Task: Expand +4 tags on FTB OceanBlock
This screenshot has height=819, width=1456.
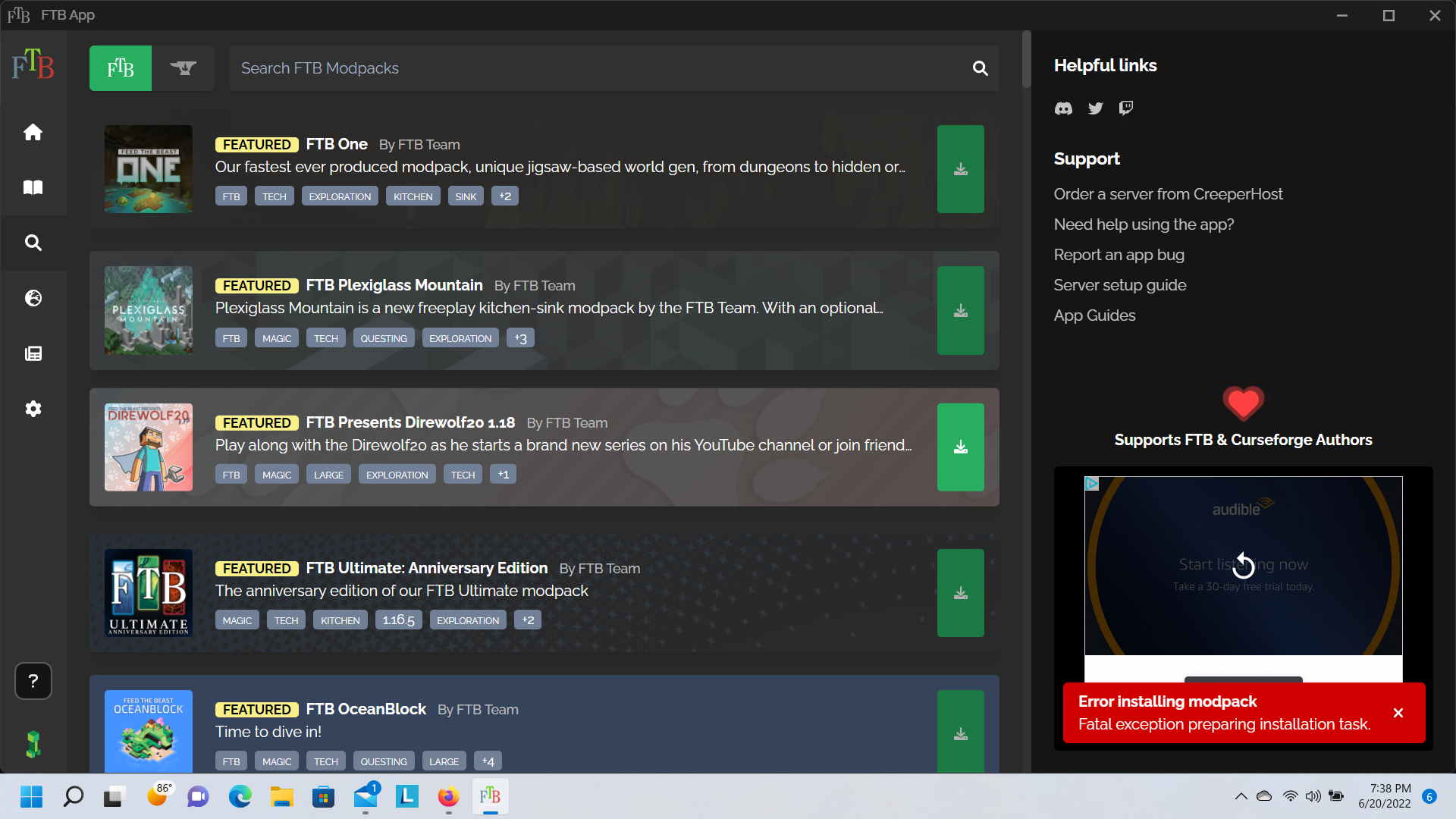Action: [x=488, y=761]
